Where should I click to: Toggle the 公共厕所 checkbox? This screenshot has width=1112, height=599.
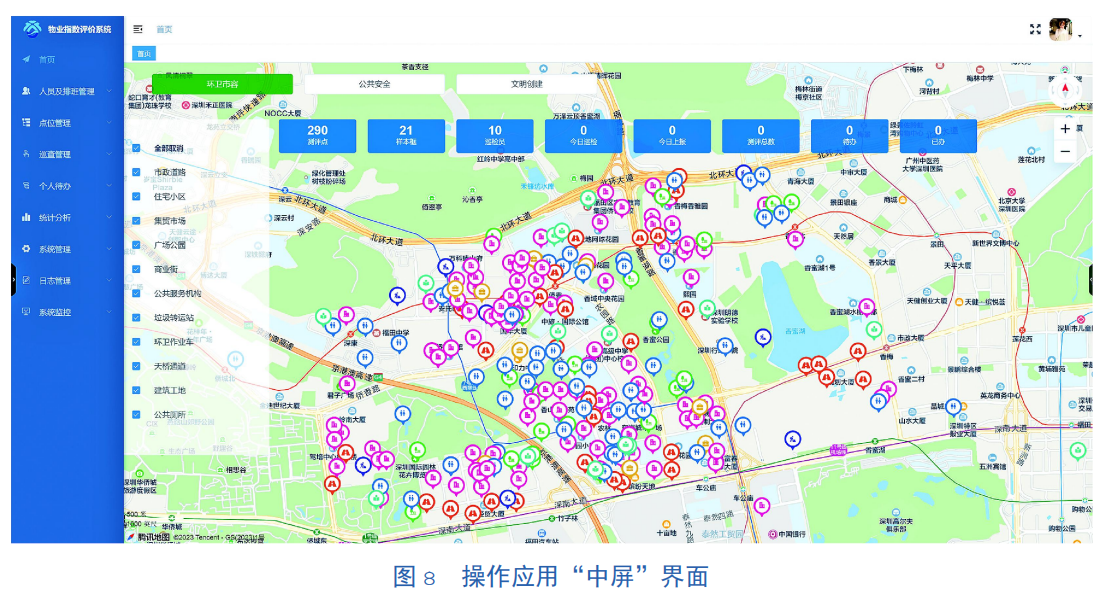coord(137,414)
